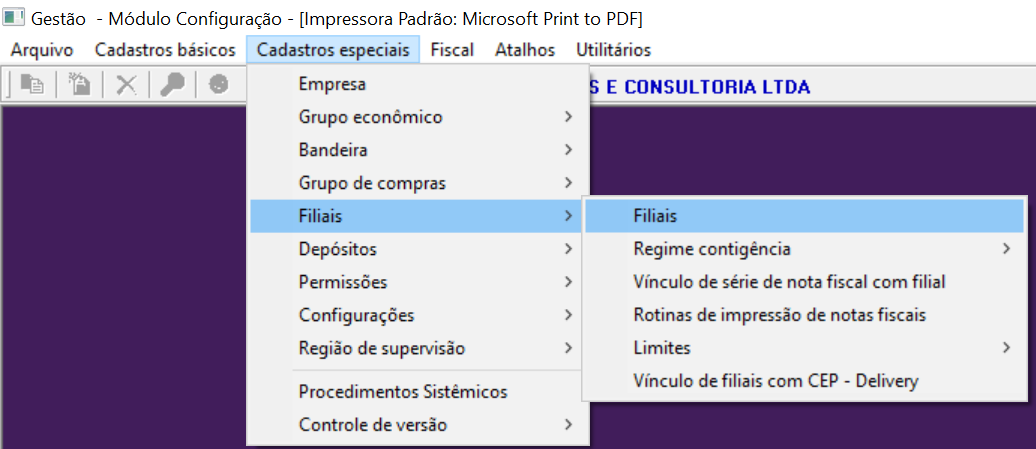Choose Filiais in the open submenu
This screenshot has height=449, width=1036.
(x=655, y=215)
